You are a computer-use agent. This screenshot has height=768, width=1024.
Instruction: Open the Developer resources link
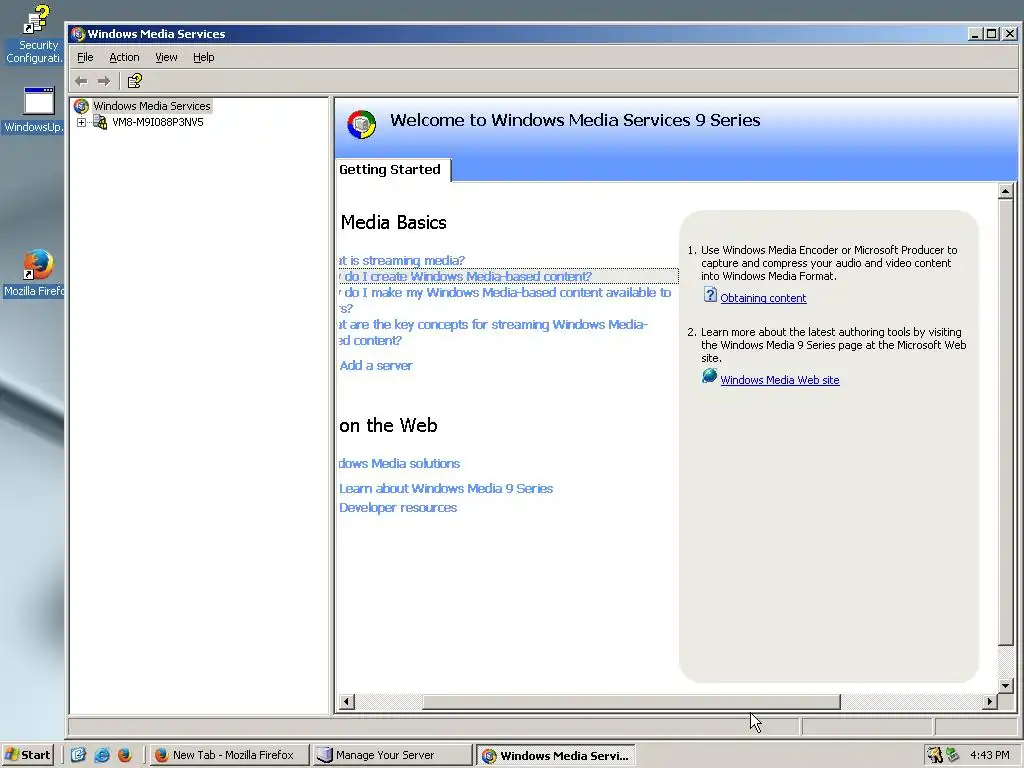398,508
